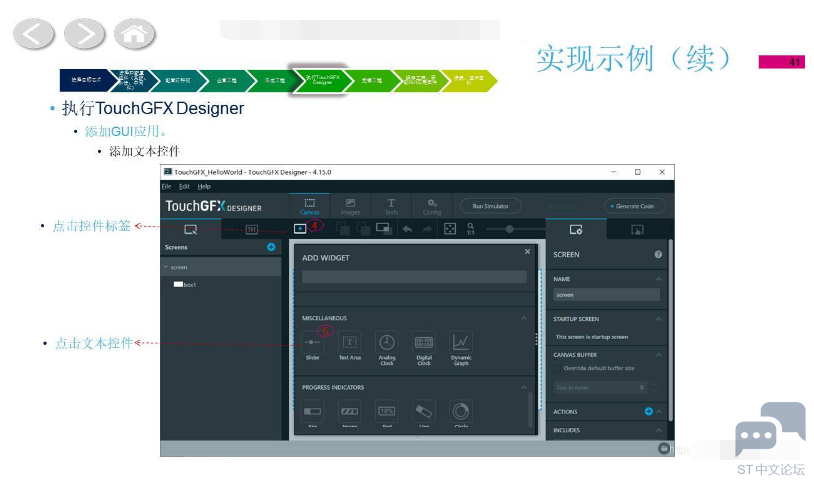Screen dimensions: 814x485
Task: Open the Screens list panel tab
Action: pyautogui.click(x=191, y=229)
